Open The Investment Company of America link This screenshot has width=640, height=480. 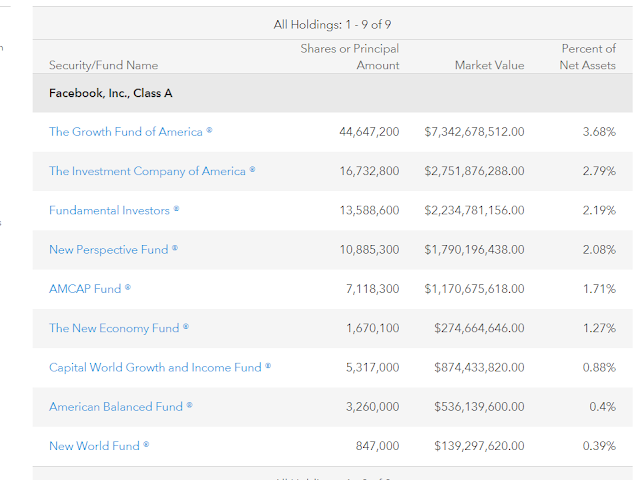click(x=147, y=171)
